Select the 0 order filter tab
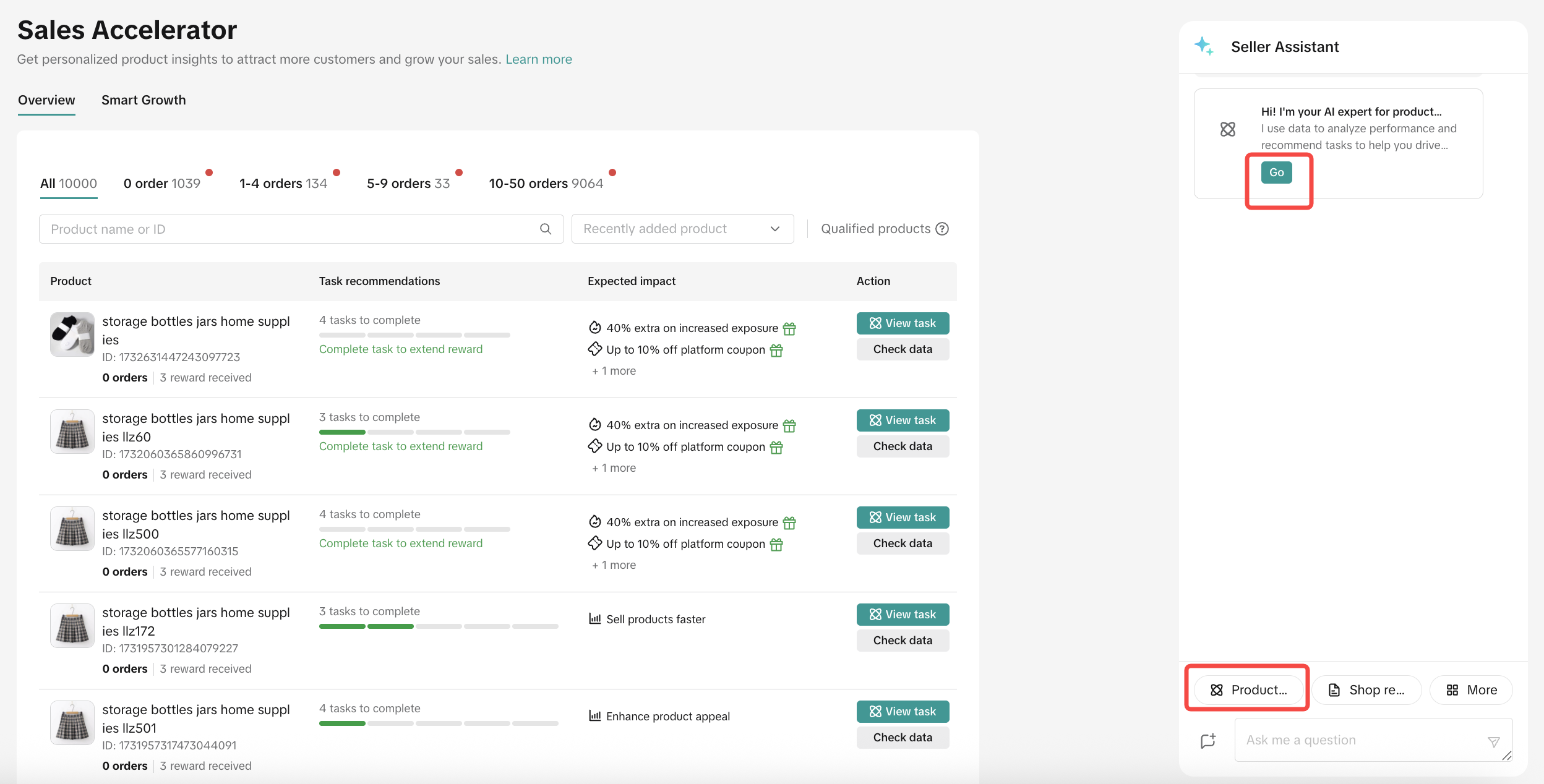The height and width of the screenshot is (784, 1544). pos(161,184)
